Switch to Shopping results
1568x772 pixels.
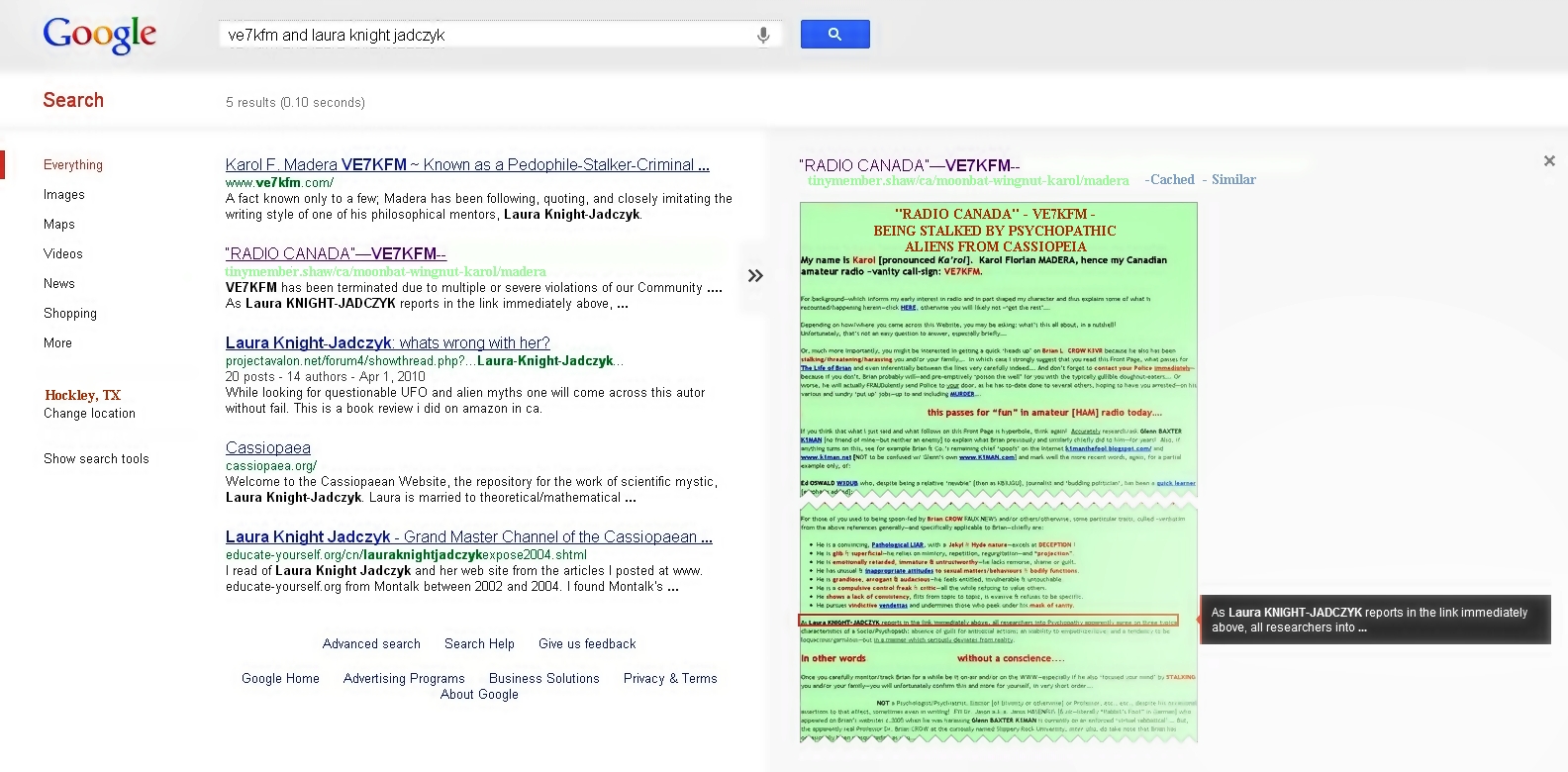70,314
